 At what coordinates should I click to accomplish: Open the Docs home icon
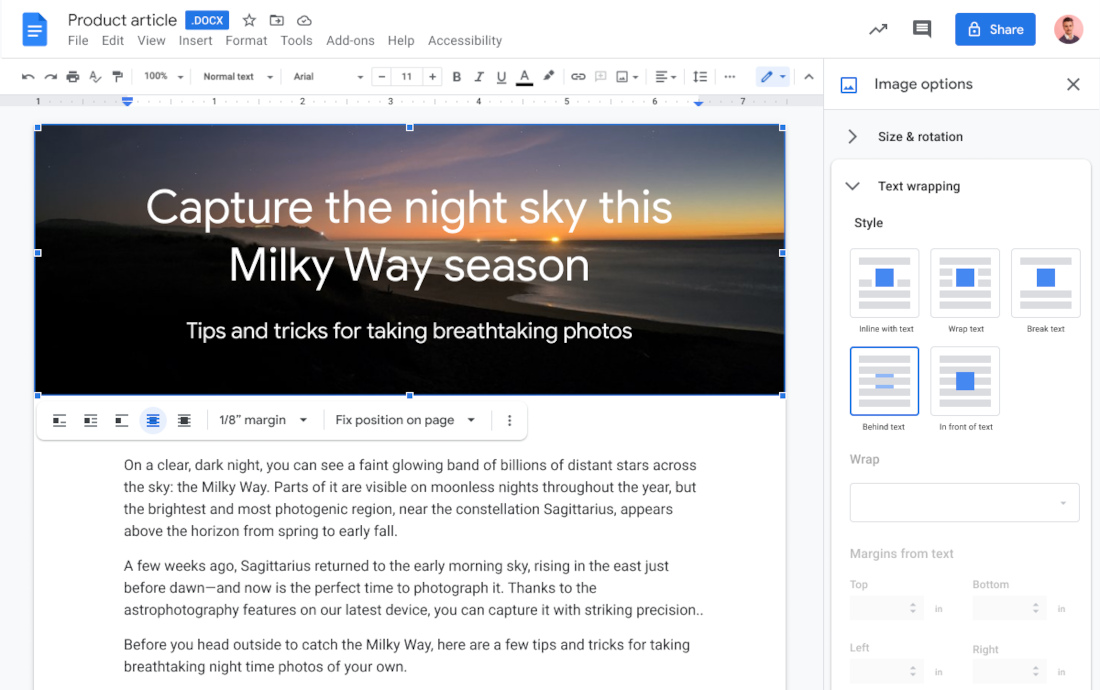point(35,29)
